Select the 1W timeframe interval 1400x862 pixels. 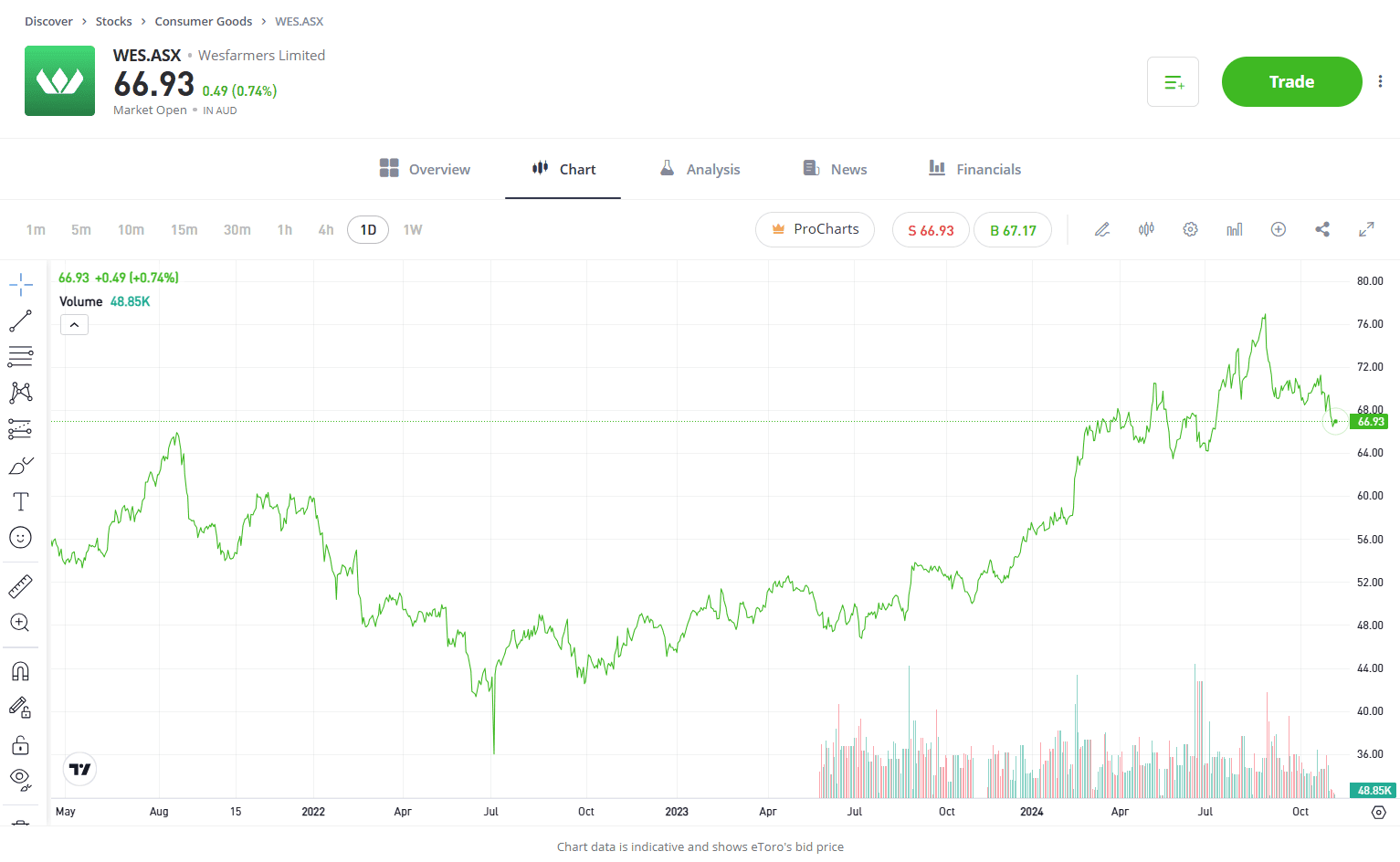click(x=413, y=230)
